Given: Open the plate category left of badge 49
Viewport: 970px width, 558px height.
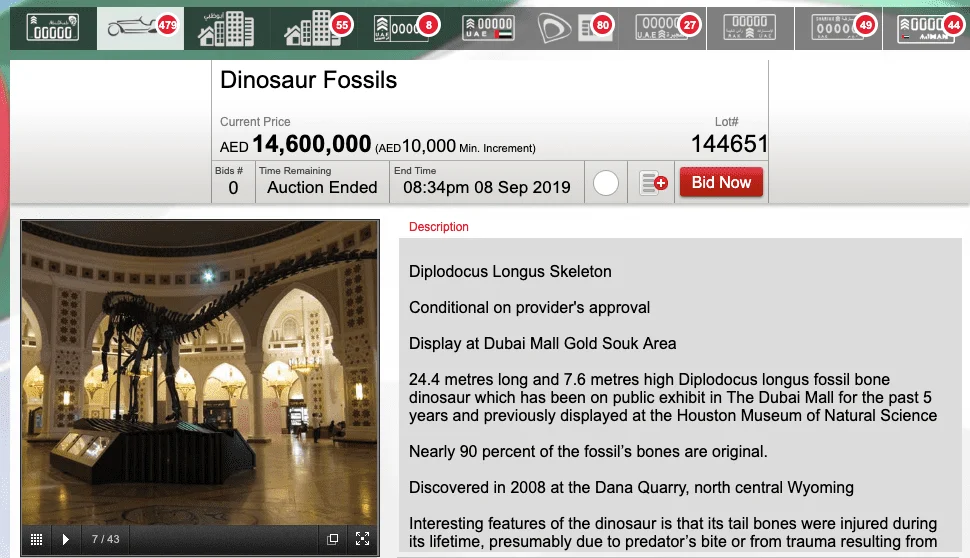Looking at the screenshot, I should click(x=750, y=28).
